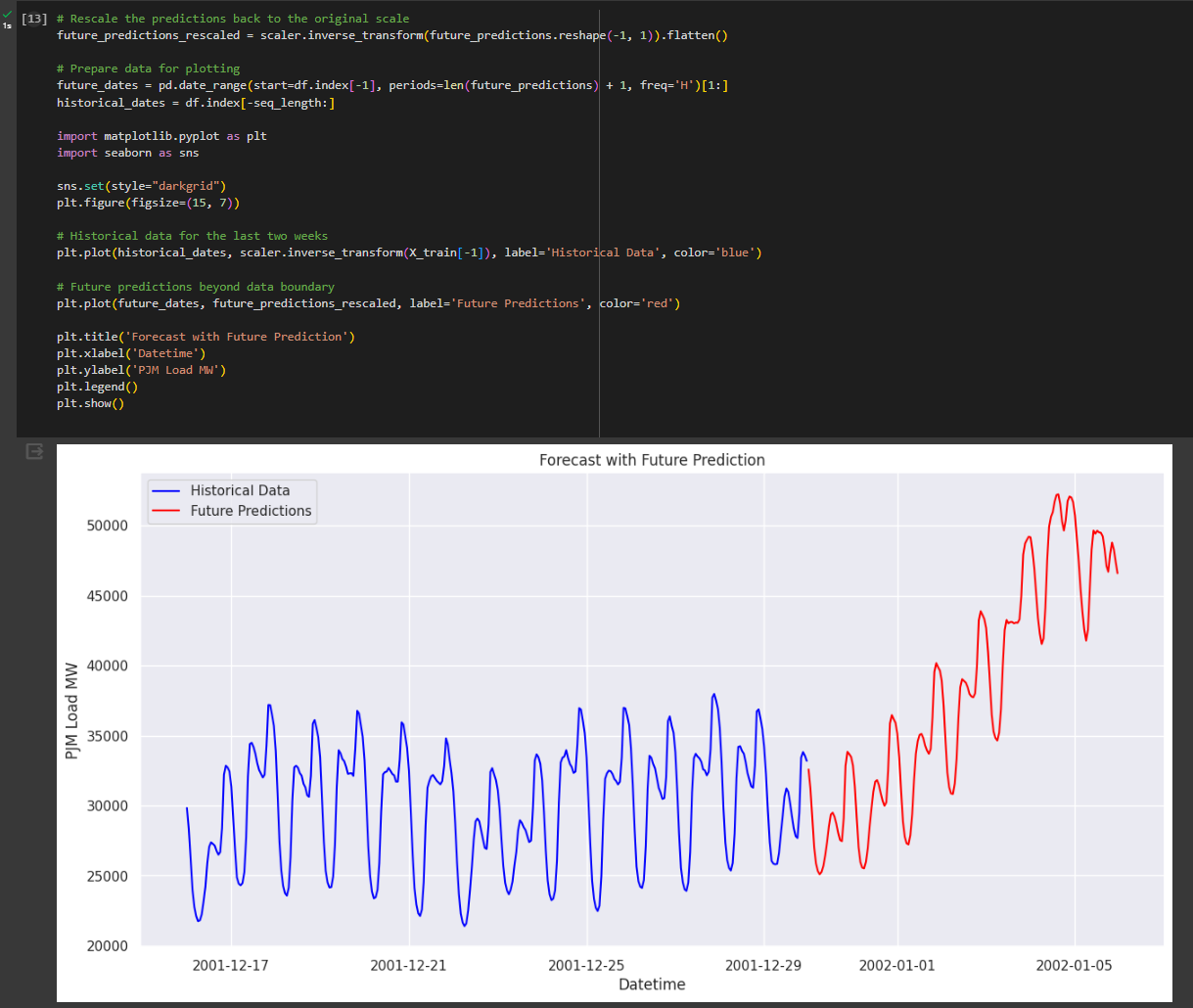Click the 'plt.show()' code line
The height and width of the screenshot is (1008, 1193).
[91, 403]
